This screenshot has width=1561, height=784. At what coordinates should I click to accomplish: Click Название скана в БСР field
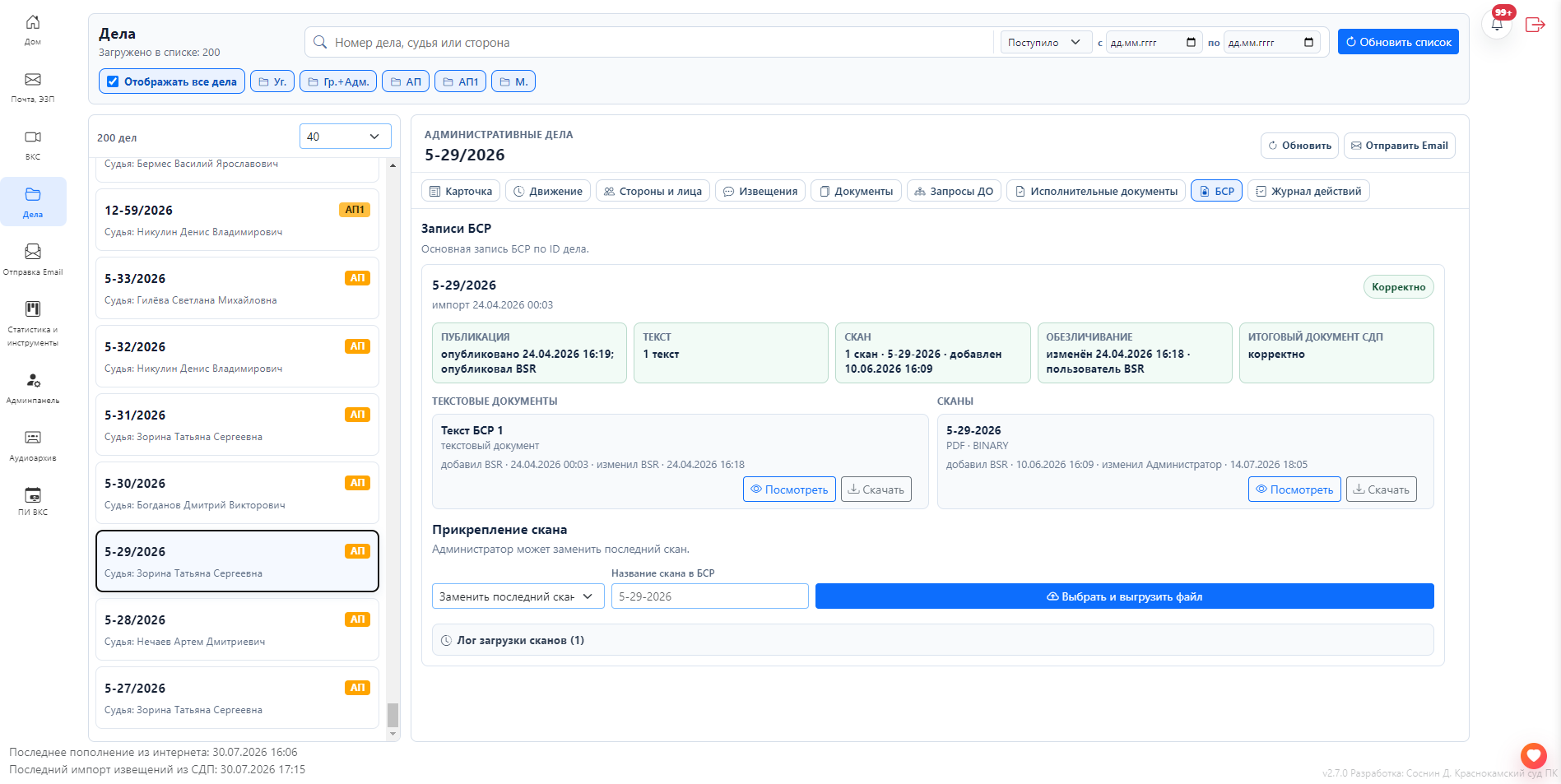(709, 596)
